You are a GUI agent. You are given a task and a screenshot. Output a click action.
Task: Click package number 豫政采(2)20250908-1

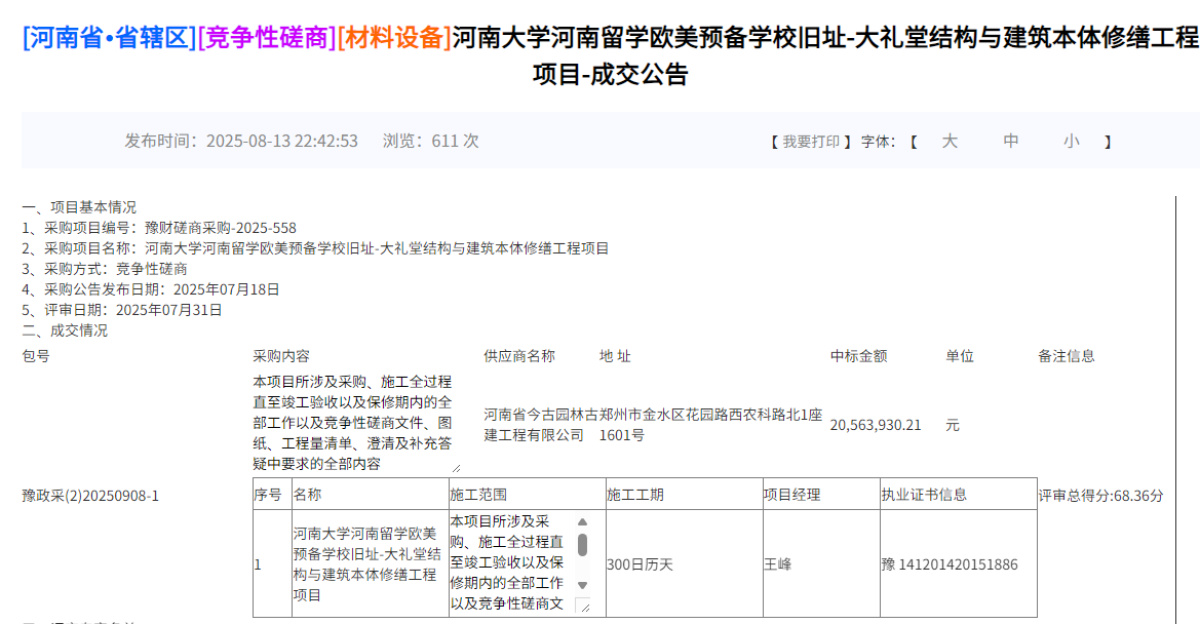tap(90, 496)
